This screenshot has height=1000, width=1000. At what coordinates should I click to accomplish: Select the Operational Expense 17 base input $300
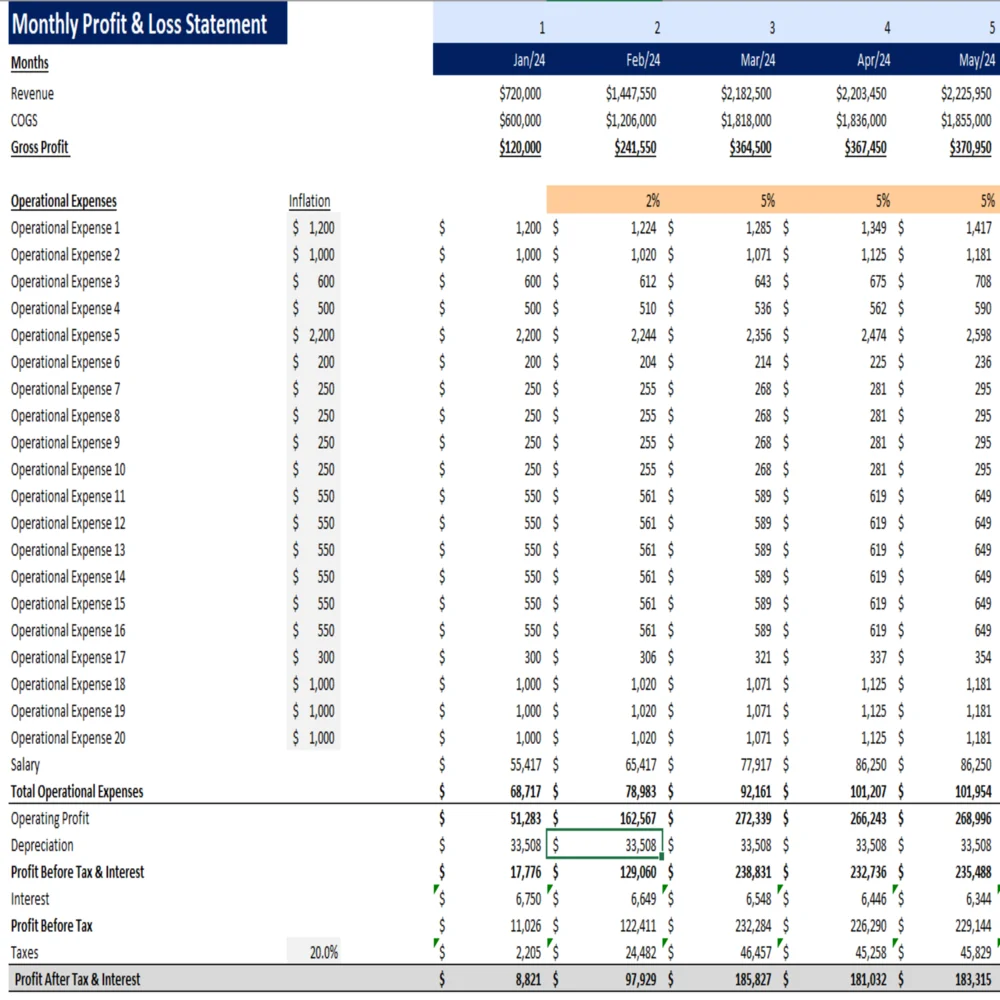[315, 658]
